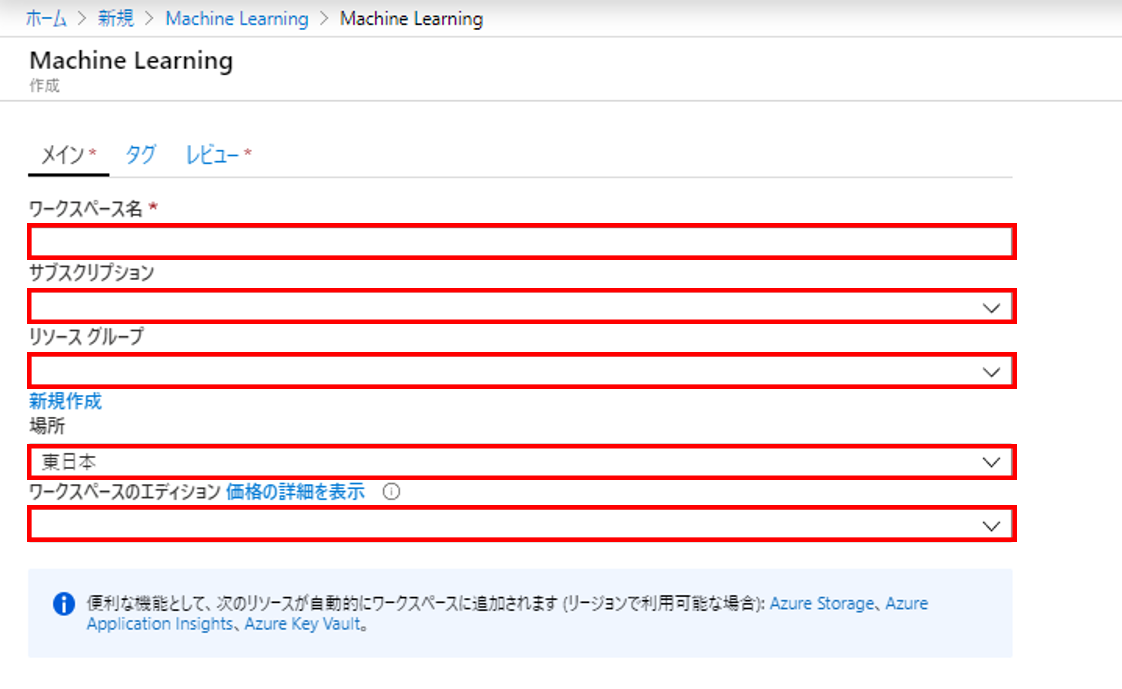Go to ホーム in the breadcrumb

(46, 19)
